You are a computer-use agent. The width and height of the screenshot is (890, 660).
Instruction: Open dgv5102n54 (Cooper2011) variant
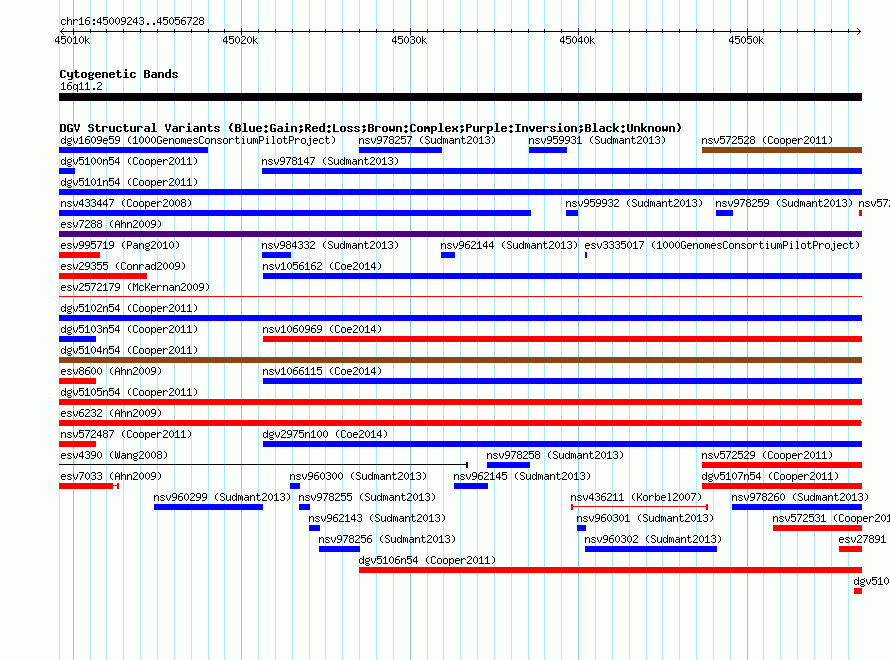129,308
